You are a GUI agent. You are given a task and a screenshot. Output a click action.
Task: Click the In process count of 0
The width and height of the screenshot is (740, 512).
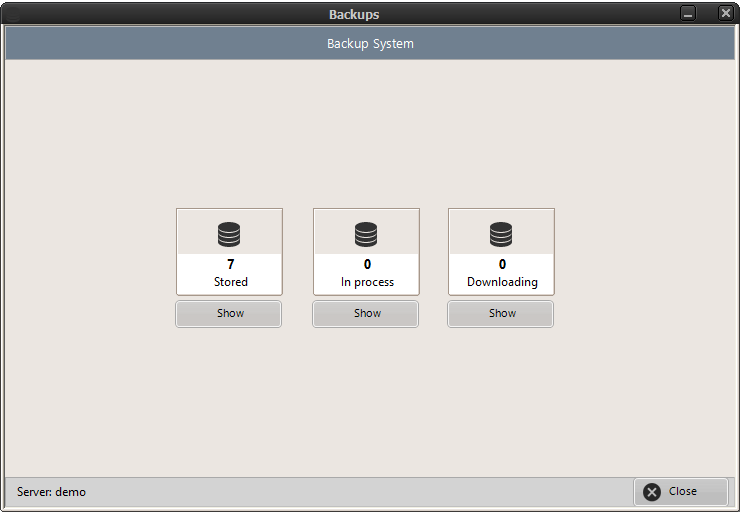click(x=367, y=264)
